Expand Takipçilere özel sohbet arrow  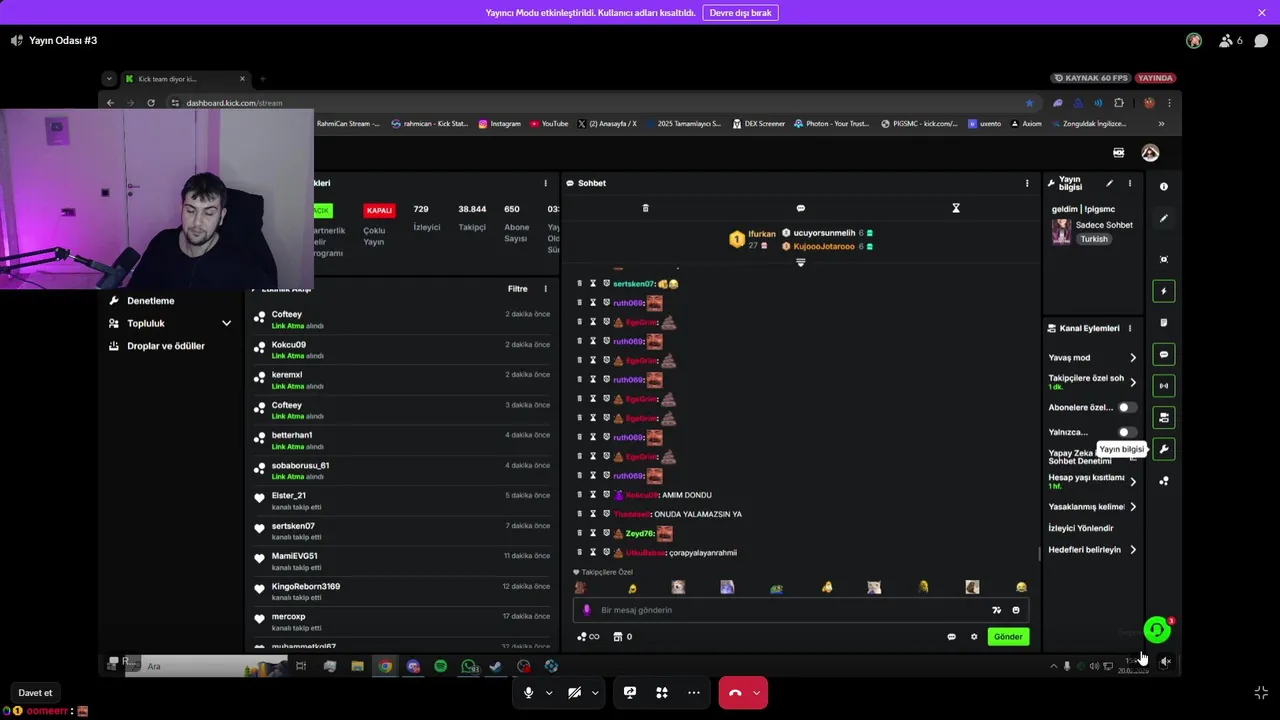(1132, 382)
